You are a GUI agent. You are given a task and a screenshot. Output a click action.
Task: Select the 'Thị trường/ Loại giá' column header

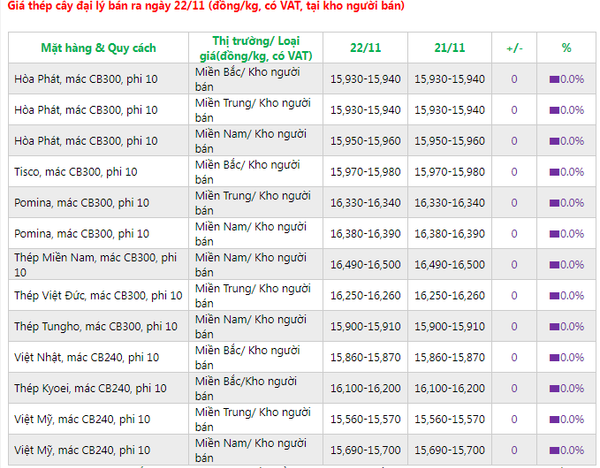(x=256, y=48)
